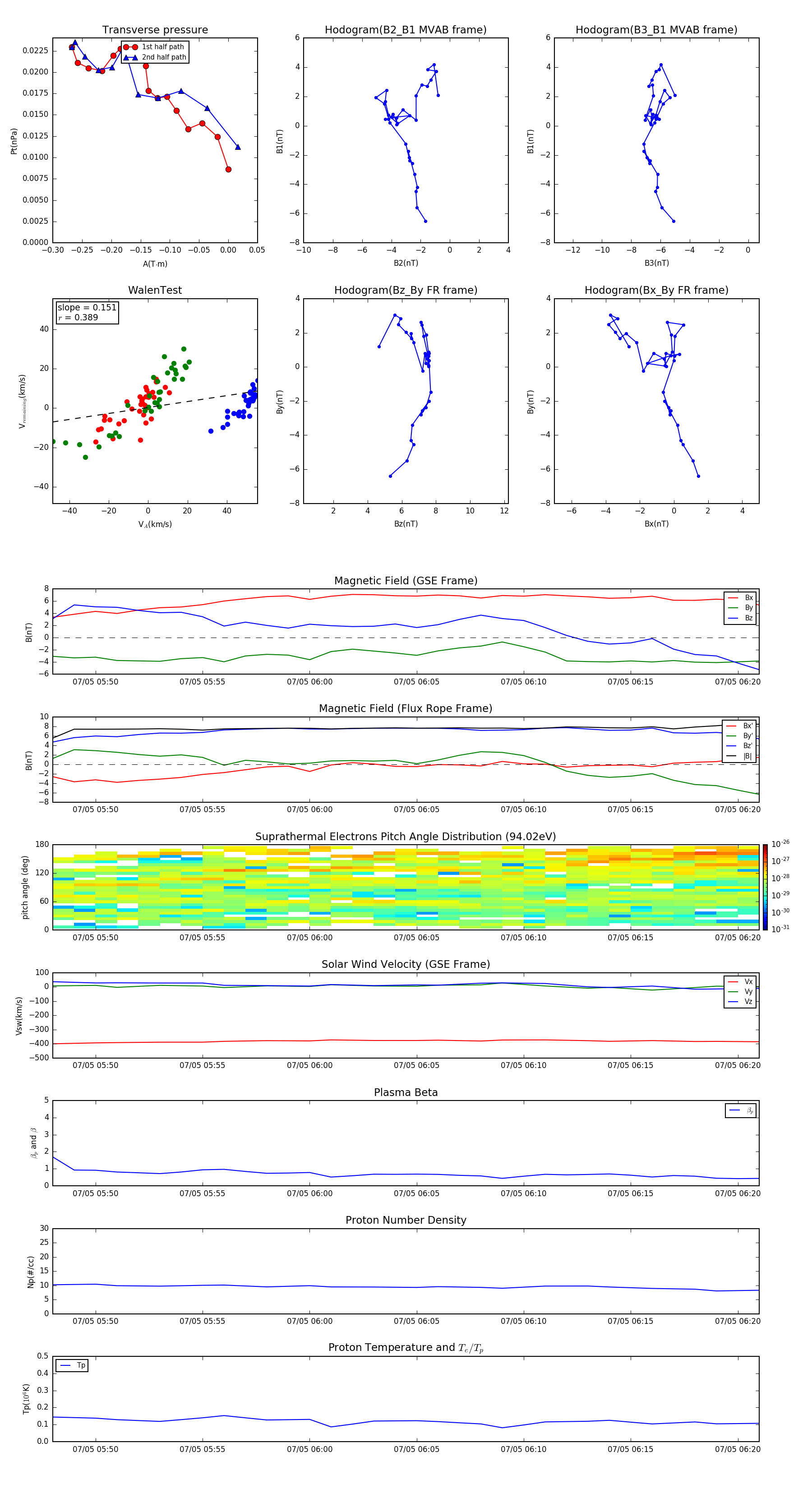This screenshot has width=812, height=1489.
Task: Click the 'Vz' solar wind legend entry
Action: click(741, 1002)
